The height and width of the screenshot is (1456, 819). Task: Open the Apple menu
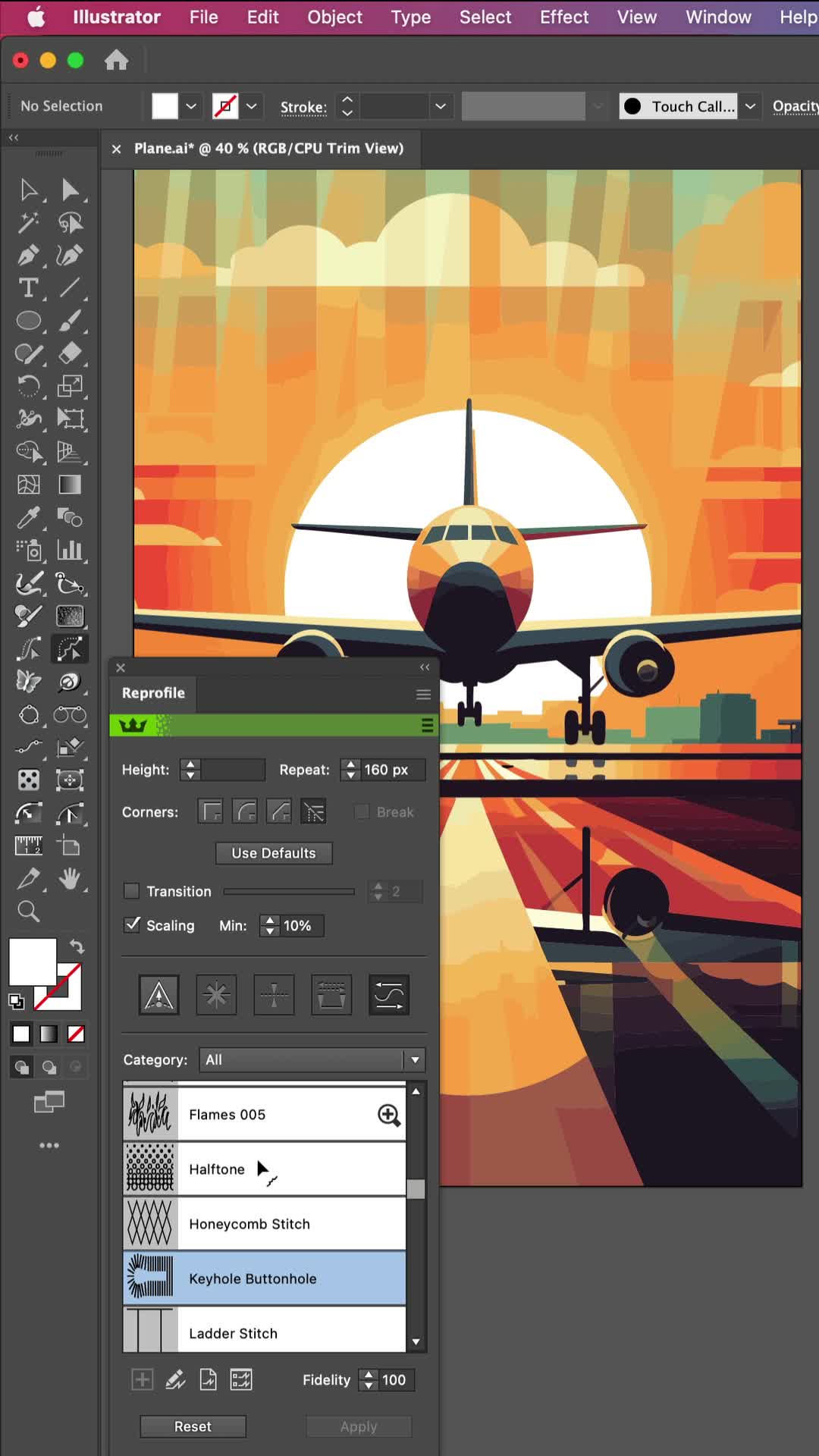[x=36, y=17]
